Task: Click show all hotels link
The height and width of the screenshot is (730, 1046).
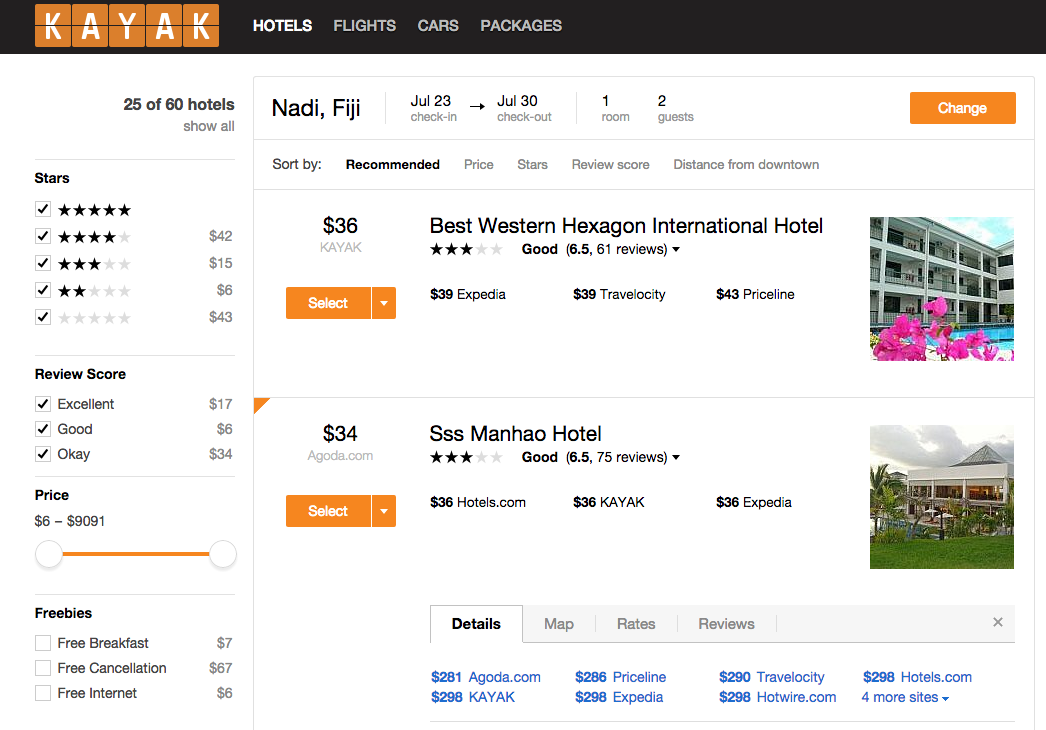Action: coord(209,126)
